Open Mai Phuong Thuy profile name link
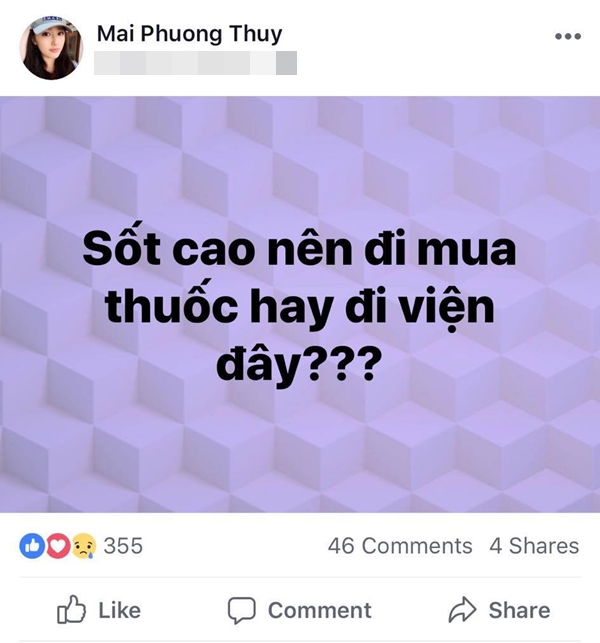 (x=189, y=34)
